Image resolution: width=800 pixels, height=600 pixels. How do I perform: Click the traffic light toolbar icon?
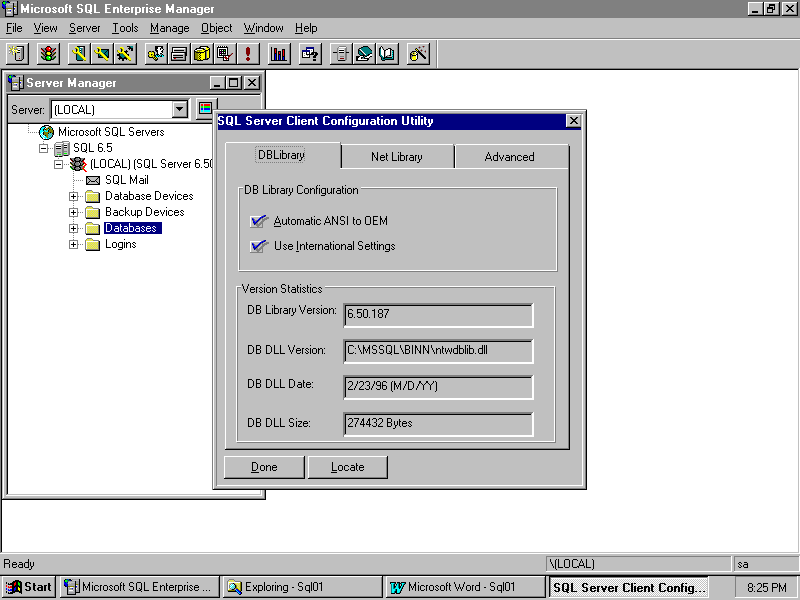[x=47, y=53]
